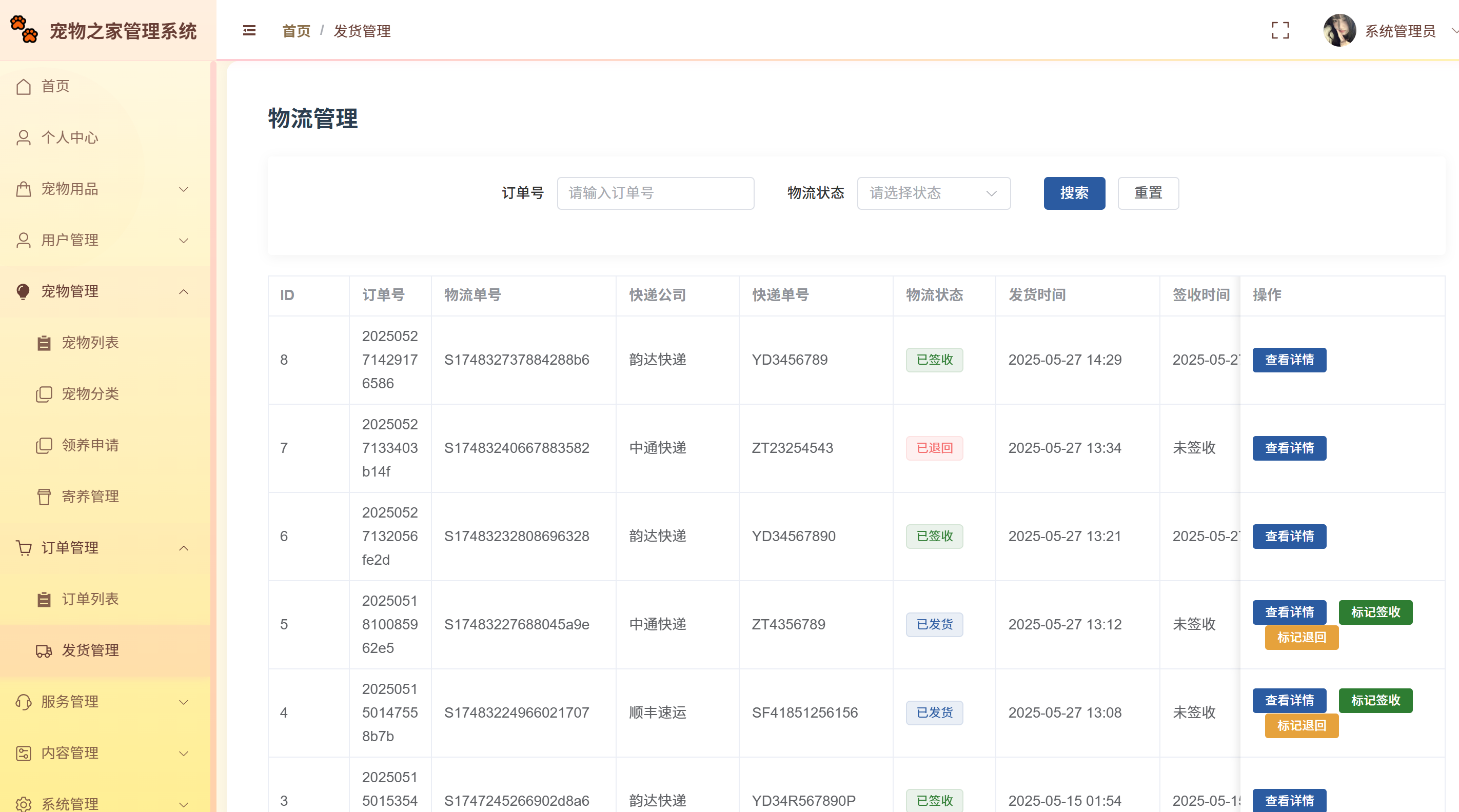Screen dimensions: 1459x812
Task: Open 个人中心 in the sidebar
Action: [x=69, y=137]
